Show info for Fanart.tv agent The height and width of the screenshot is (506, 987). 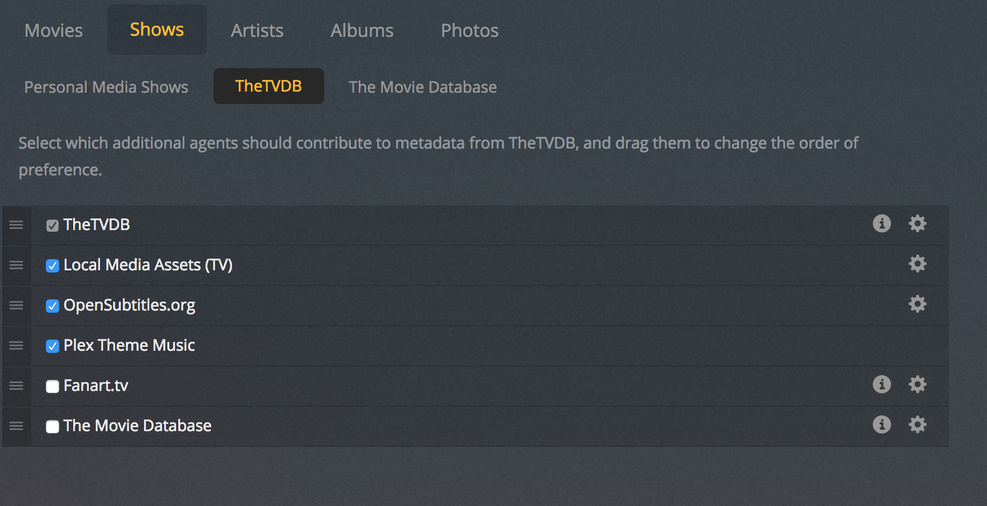pyautogui.click(x=881, y=384)
